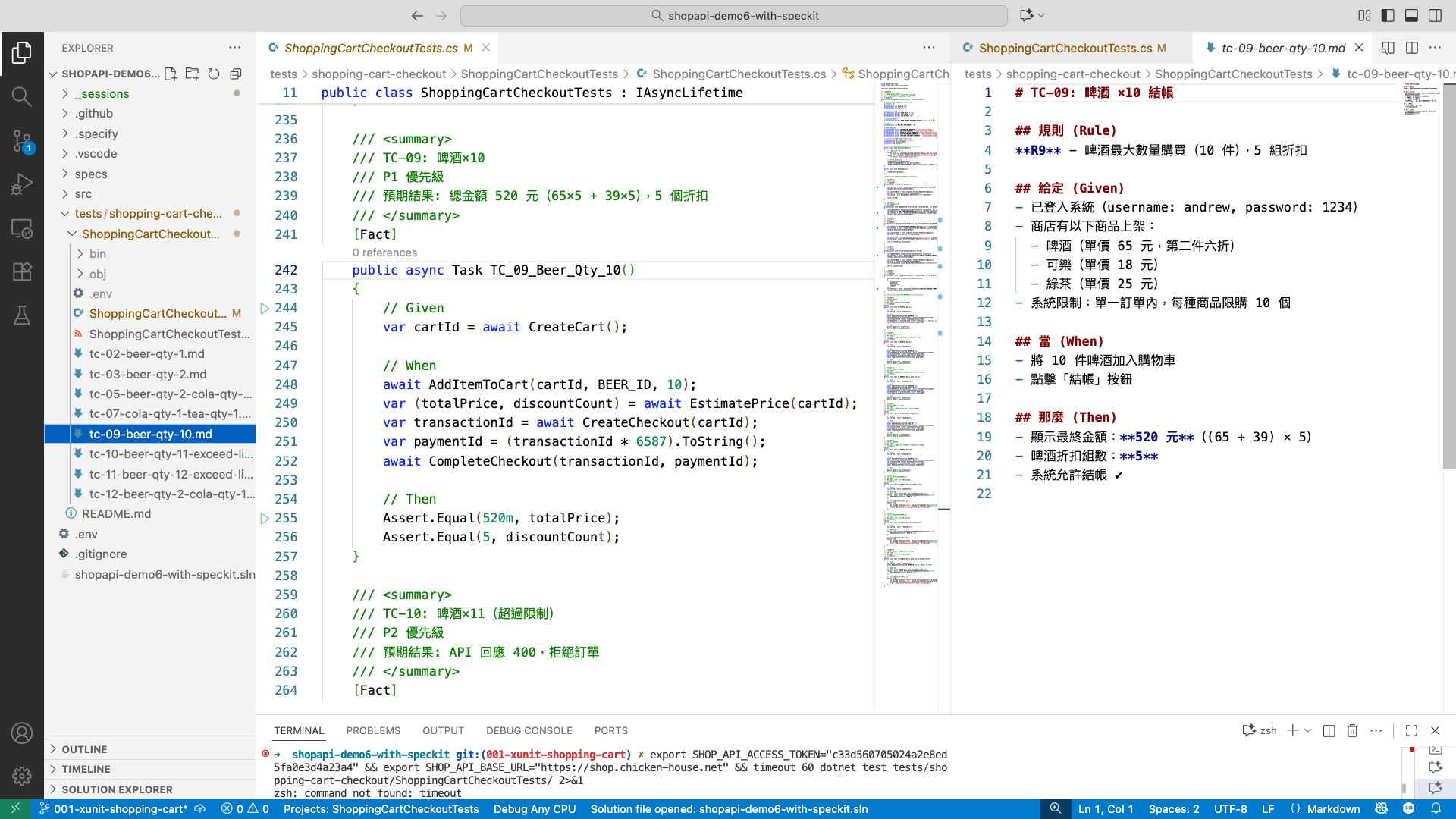Click the New File icon in Explorer
Image resolution: width=1456 pixels, height=819 pixels.
tap(171, 74)
